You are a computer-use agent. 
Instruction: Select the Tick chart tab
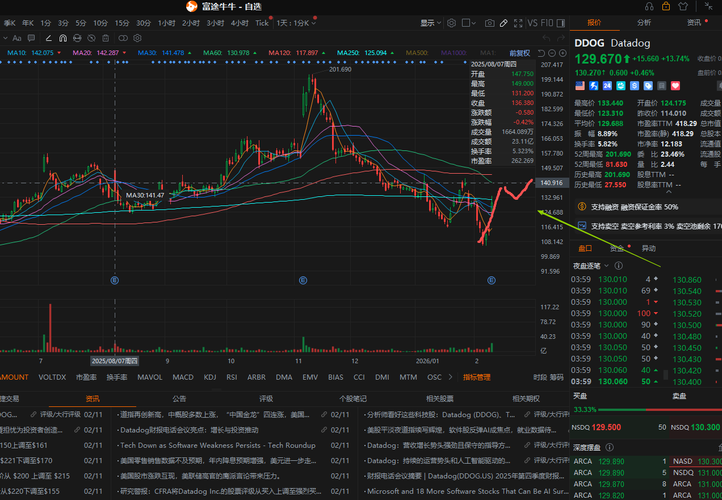pyautogui.click(x=262, y=23)
